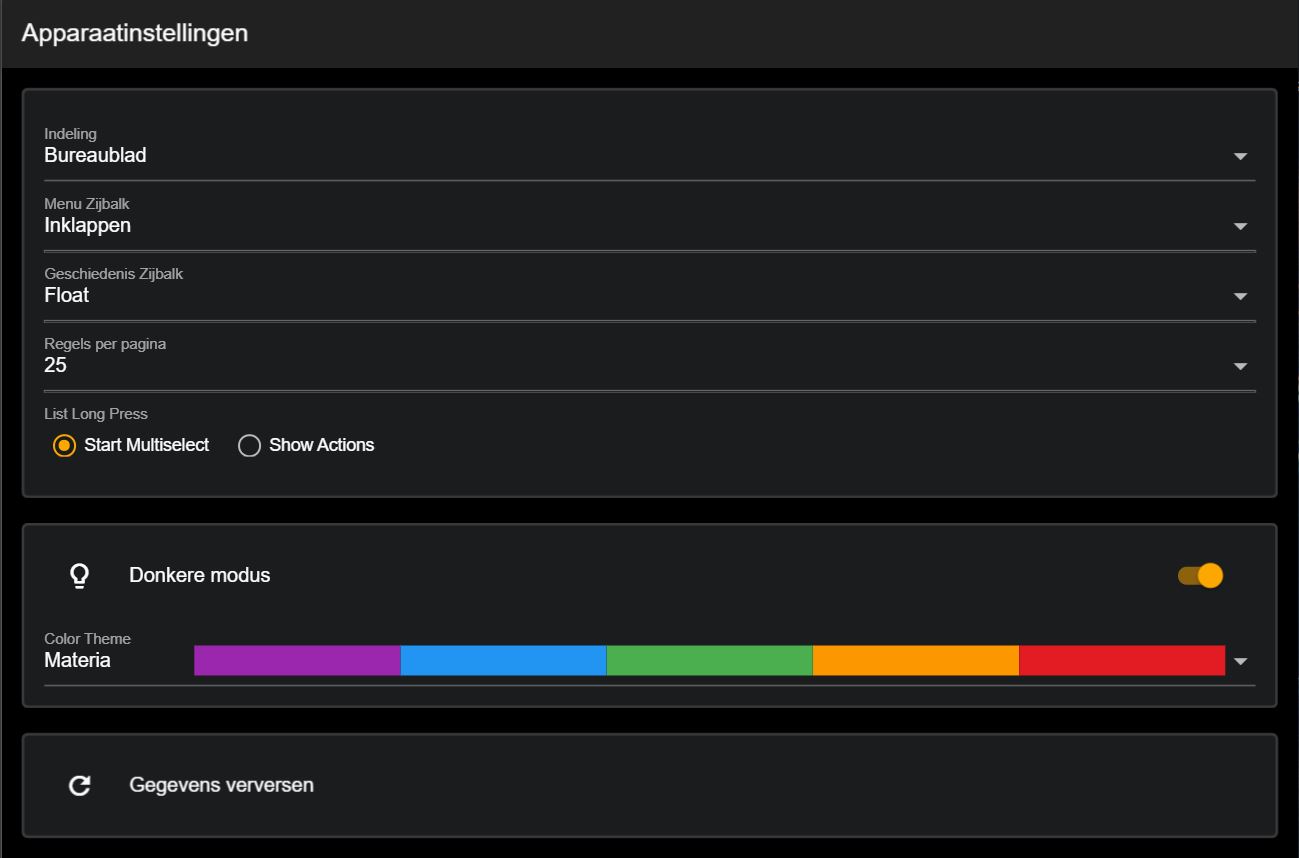Click the refresh icon beside Gegevens verversen
The height and width of the screenshot is (858, 1299).
click(79, 785)
